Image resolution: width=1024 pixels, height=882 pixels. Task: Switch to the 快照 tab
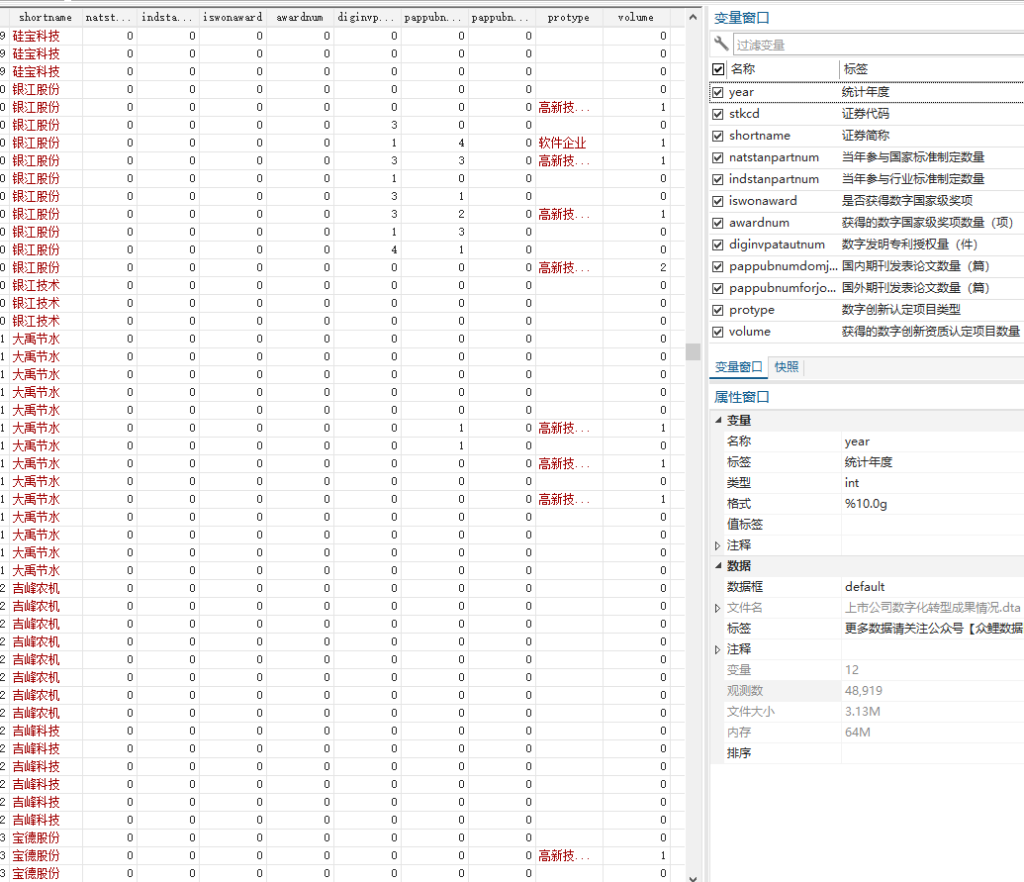point(786,367)
